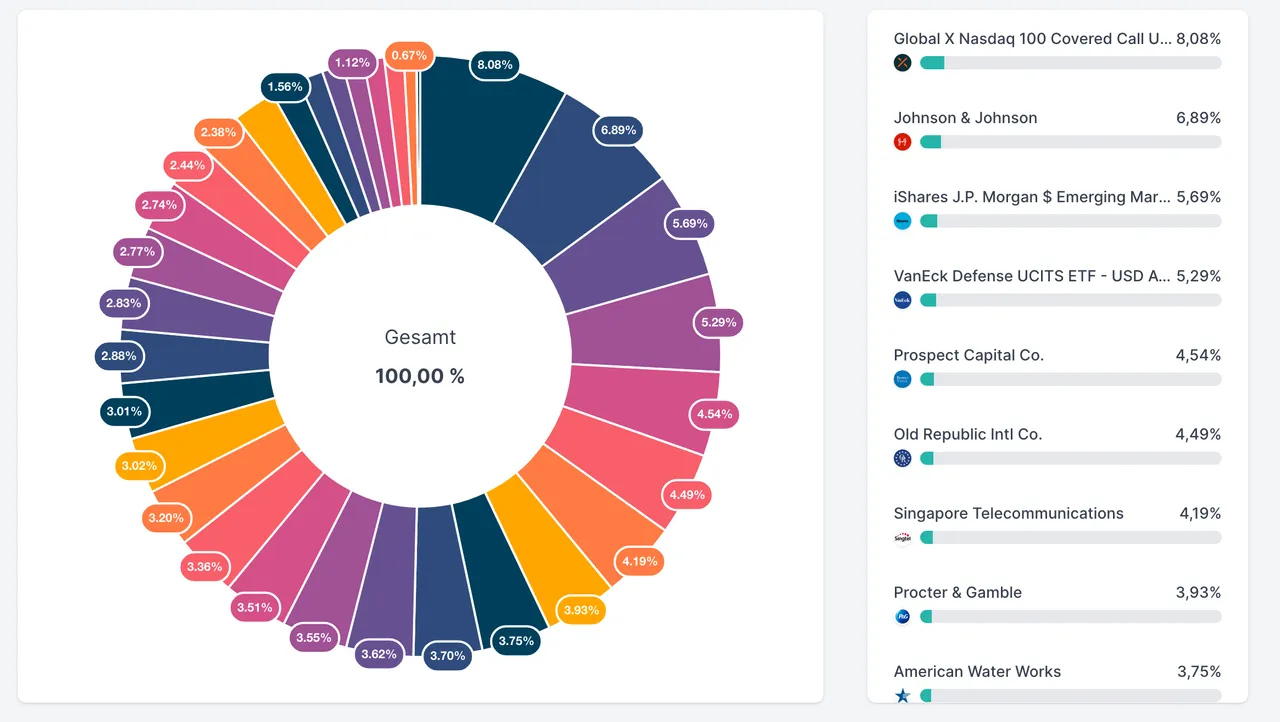Select the 3.62% label on donut chart

[379, 655]
